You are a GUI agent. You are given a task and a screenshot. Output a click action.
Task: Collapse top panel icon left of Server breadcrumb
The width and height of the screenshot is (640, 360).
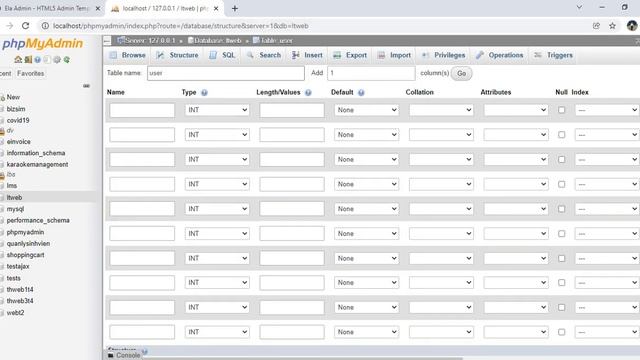coord(107,40)
